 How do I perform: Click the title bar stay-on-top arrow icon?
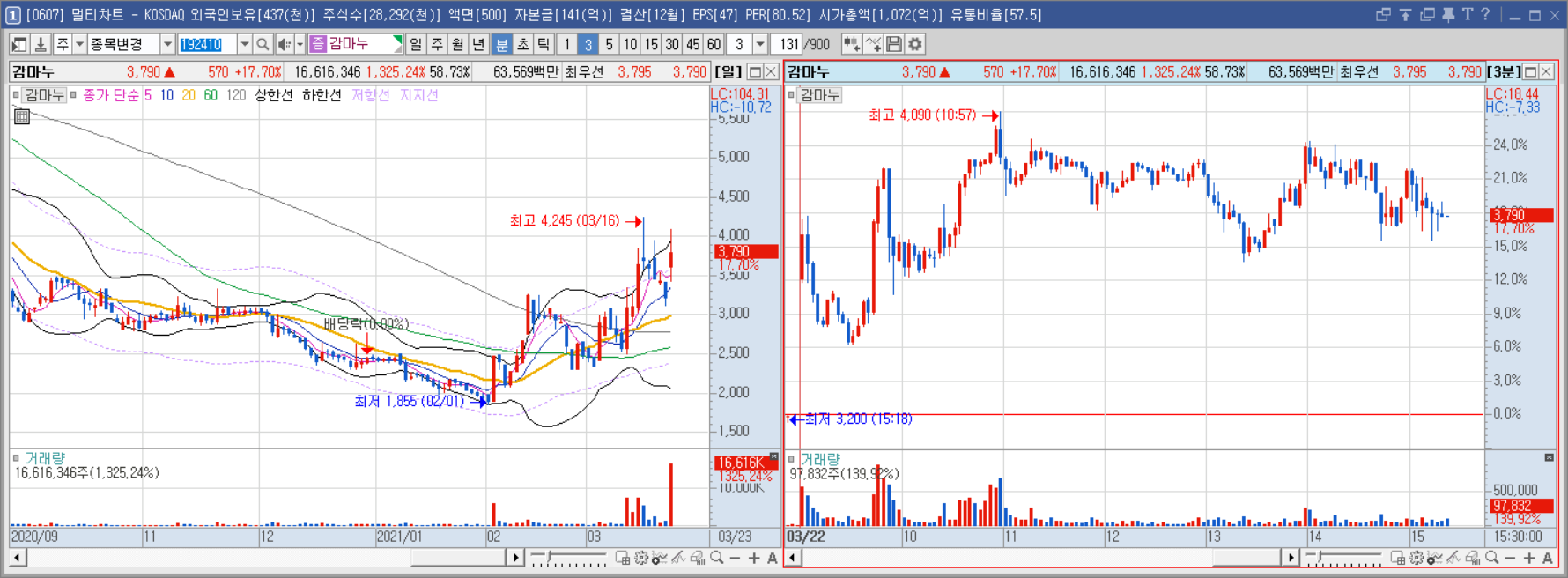[x=1405, y=15]
